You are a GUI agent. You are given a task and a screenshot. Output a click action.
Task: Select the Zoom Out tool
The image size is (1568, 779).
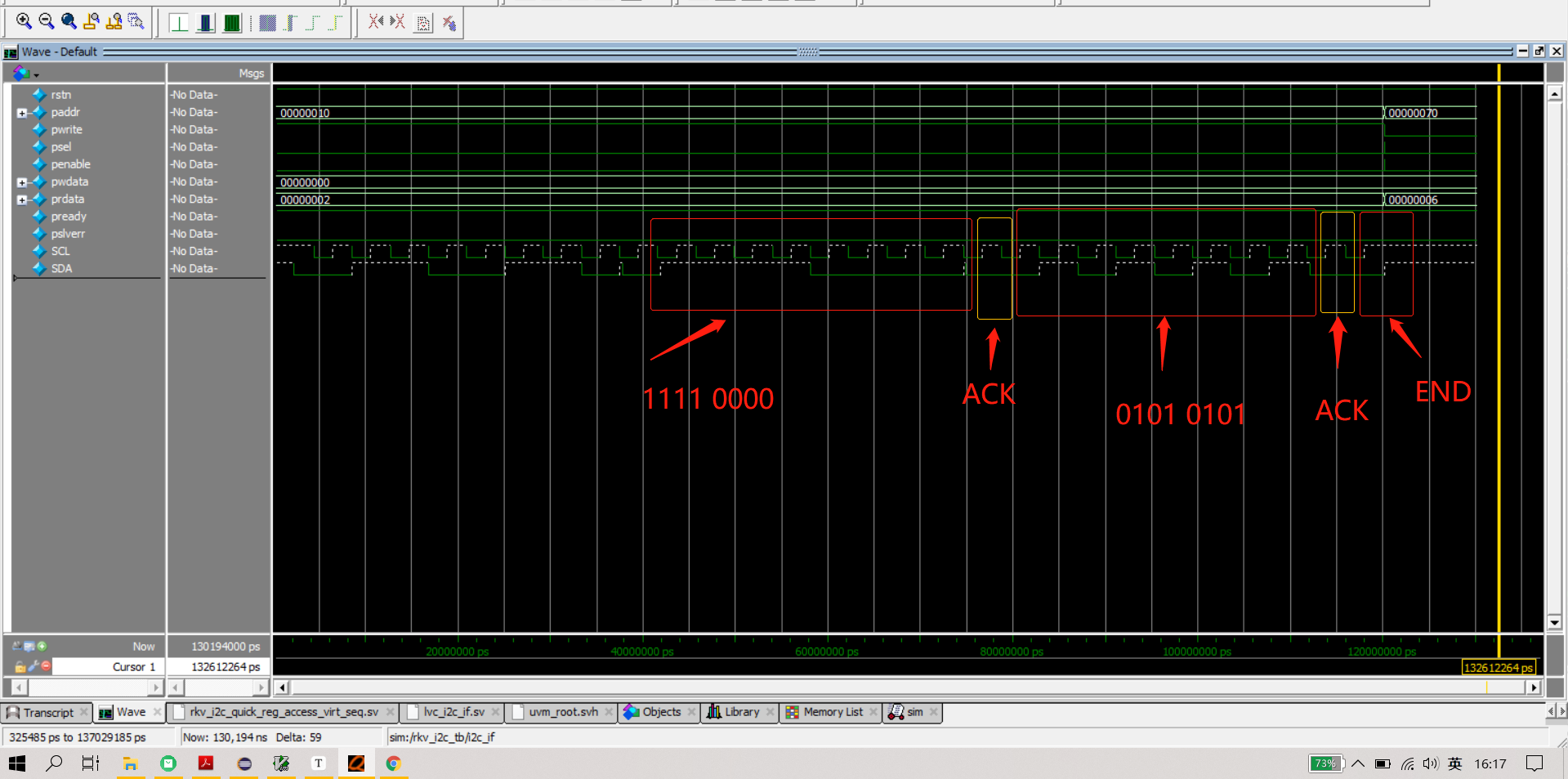(x=46, y=22)
